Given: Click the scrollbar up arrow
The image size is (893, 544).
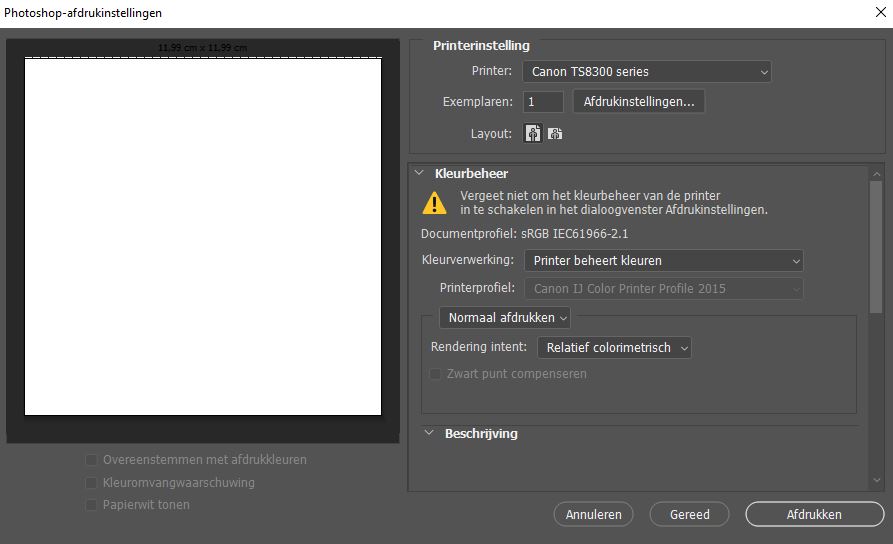Looking at the screenshot, I should pos(876,173).
